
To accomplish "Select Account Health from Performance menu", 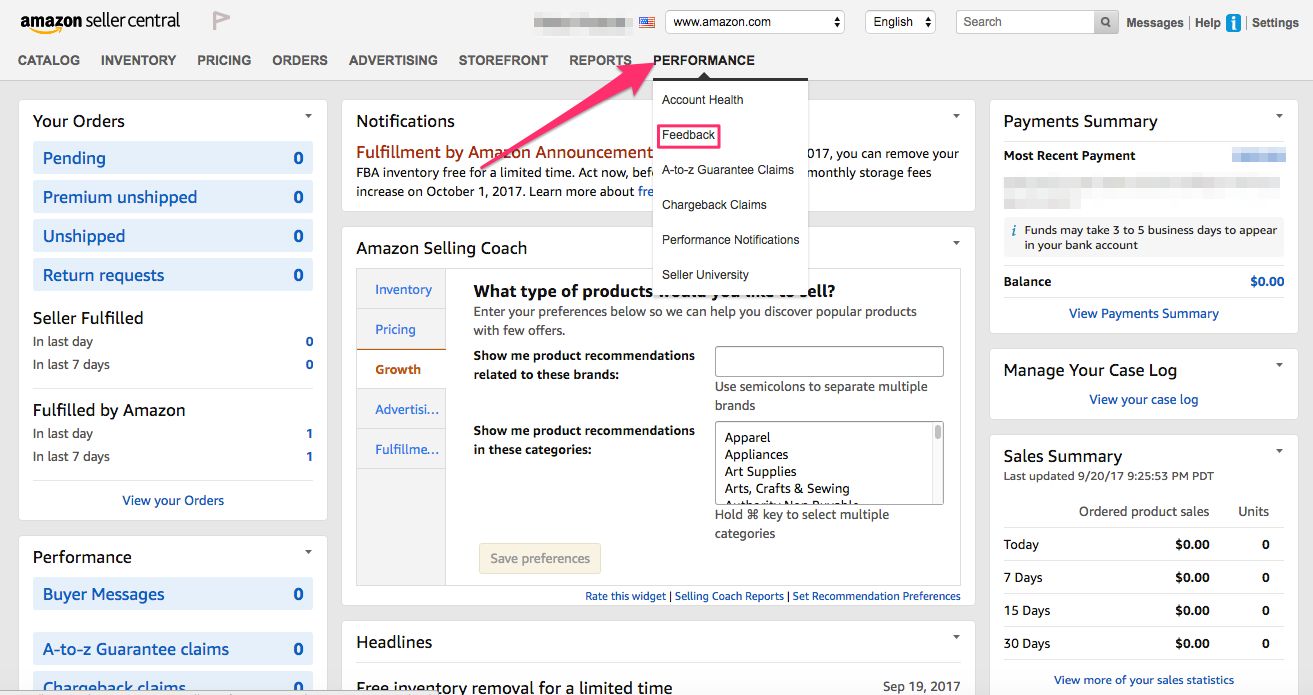I will pos(702,100).
